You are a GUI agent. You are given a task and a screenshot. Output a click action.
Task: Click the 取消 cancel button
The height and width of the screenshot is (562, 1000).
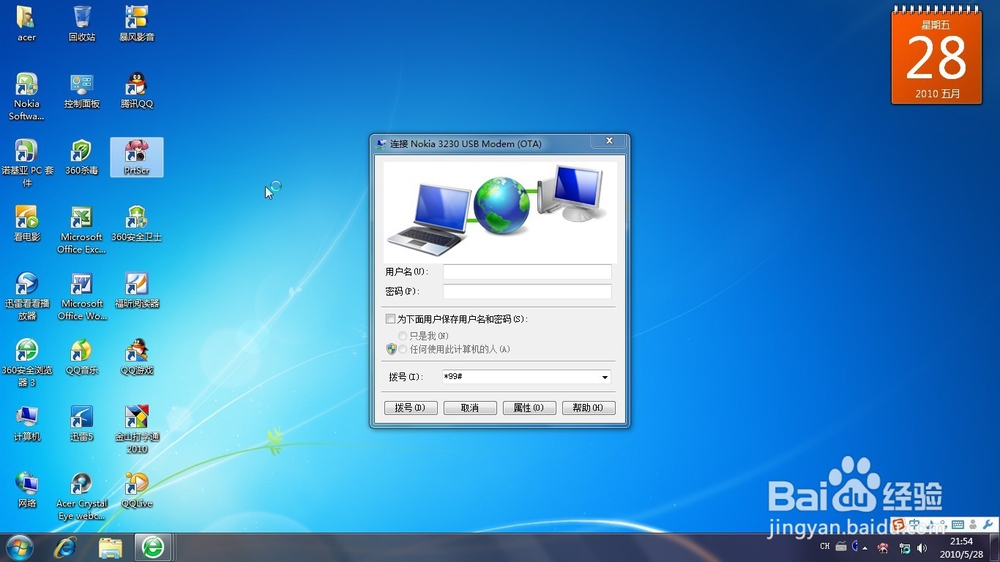[x=470, y=408]
